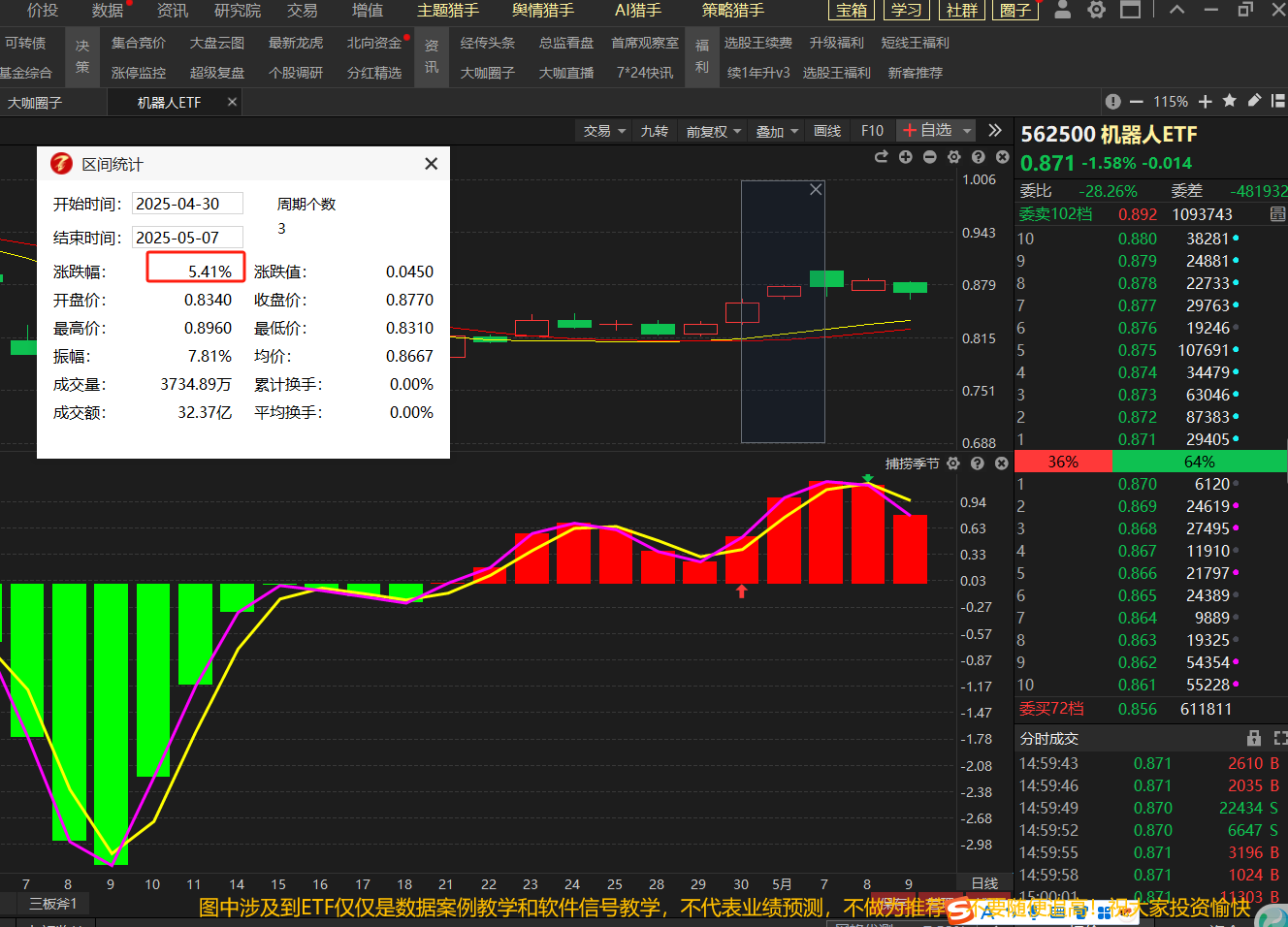
Task: Open the 宝箱 button
Action: [852, 10]
